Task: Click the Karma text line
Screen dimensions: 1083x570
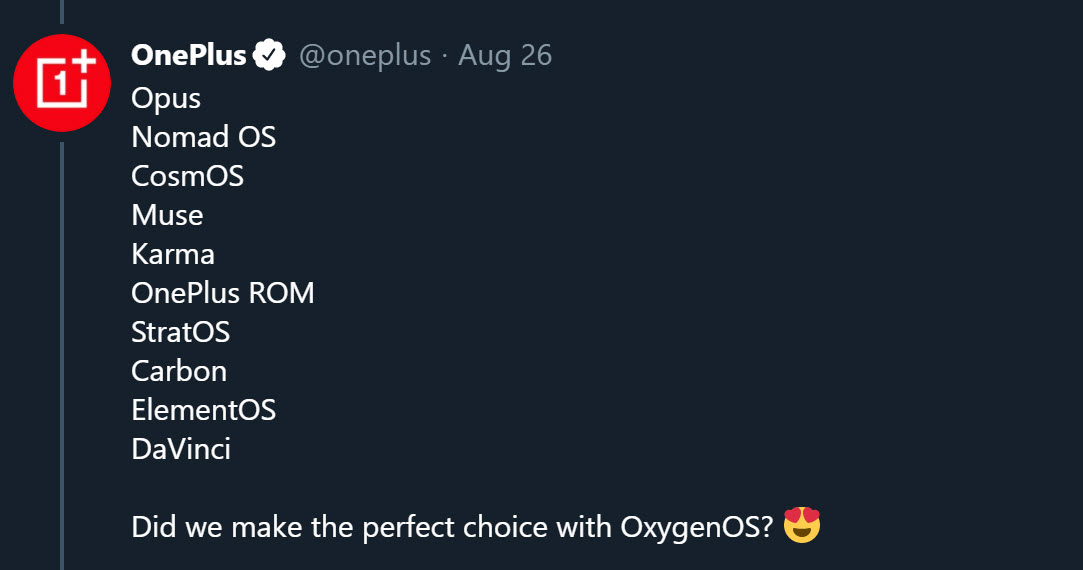Action: (x=173, y=254)
